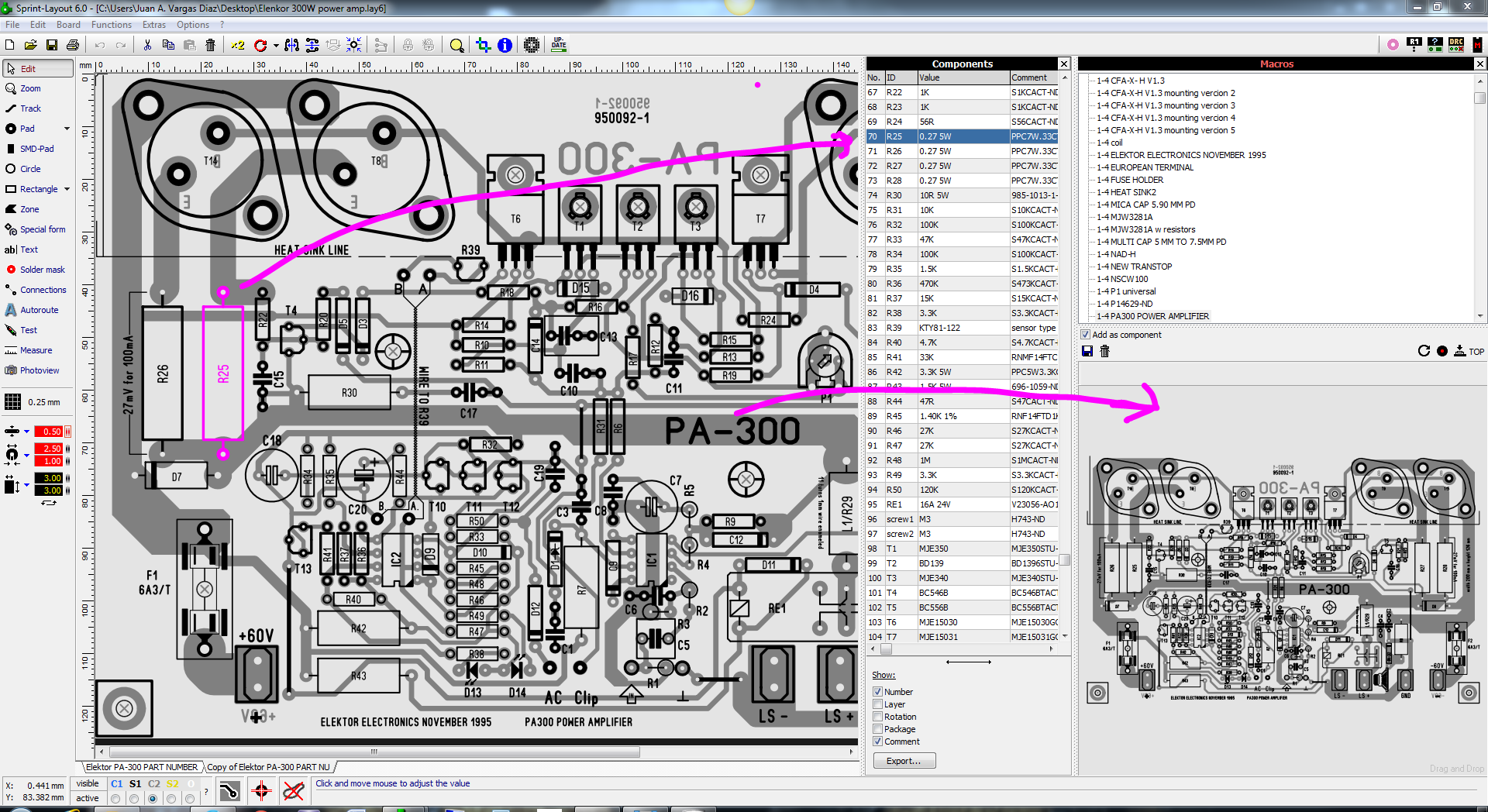Toggle the Comment checkbox under Show
1488x812 pixels.
tap(878, 741)
